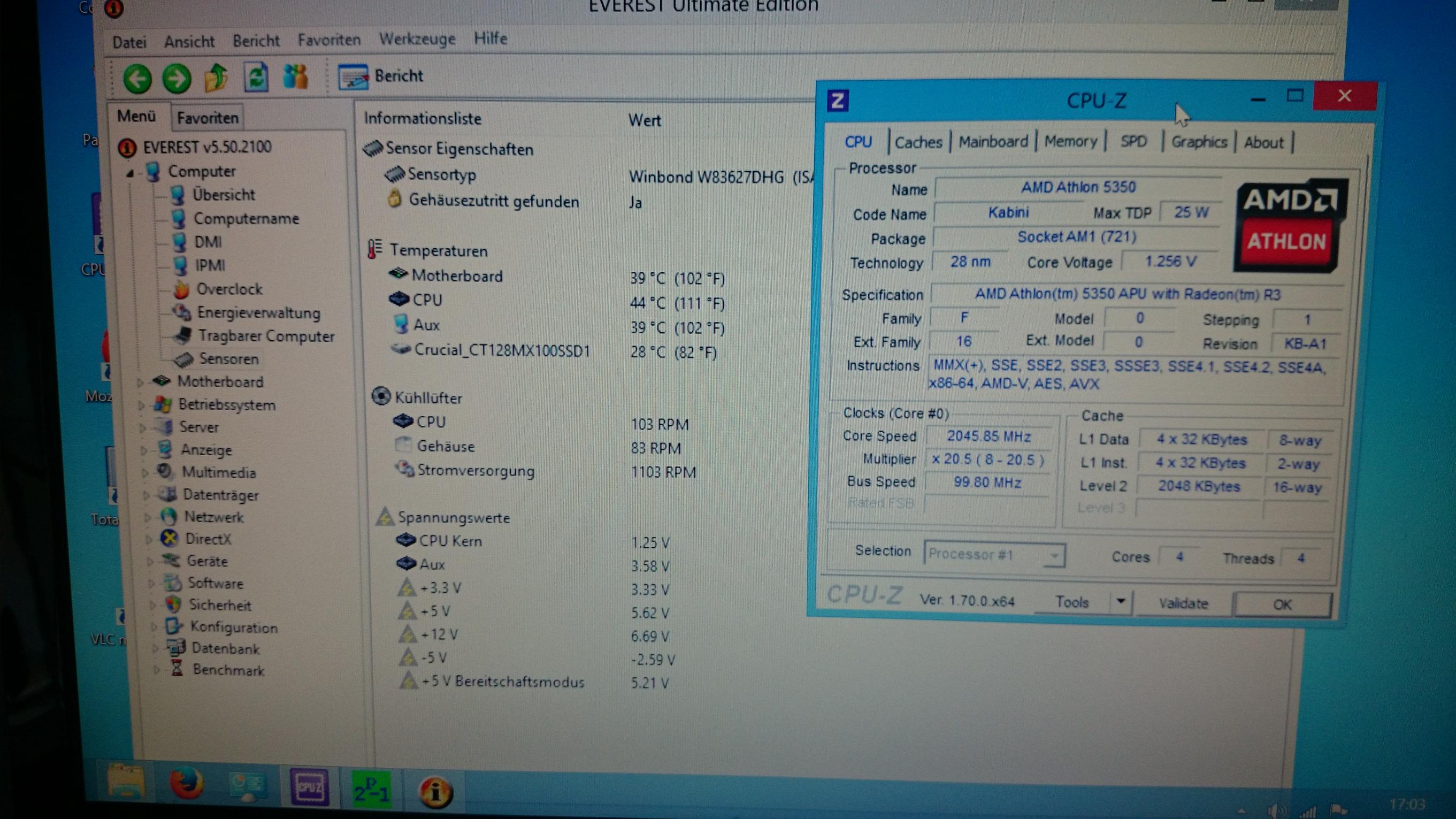The width and height of the screenshot is (1456, 819).
Task: Open Firefox from the taskbar
Action: pyautogui.click(x=186, y=784)
